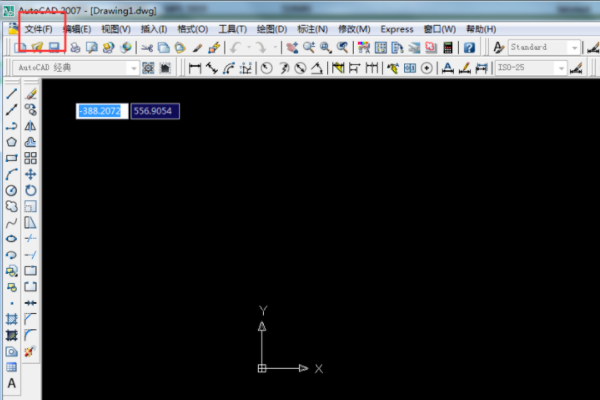
Task: Select the Trim tool
Action: 31,238
